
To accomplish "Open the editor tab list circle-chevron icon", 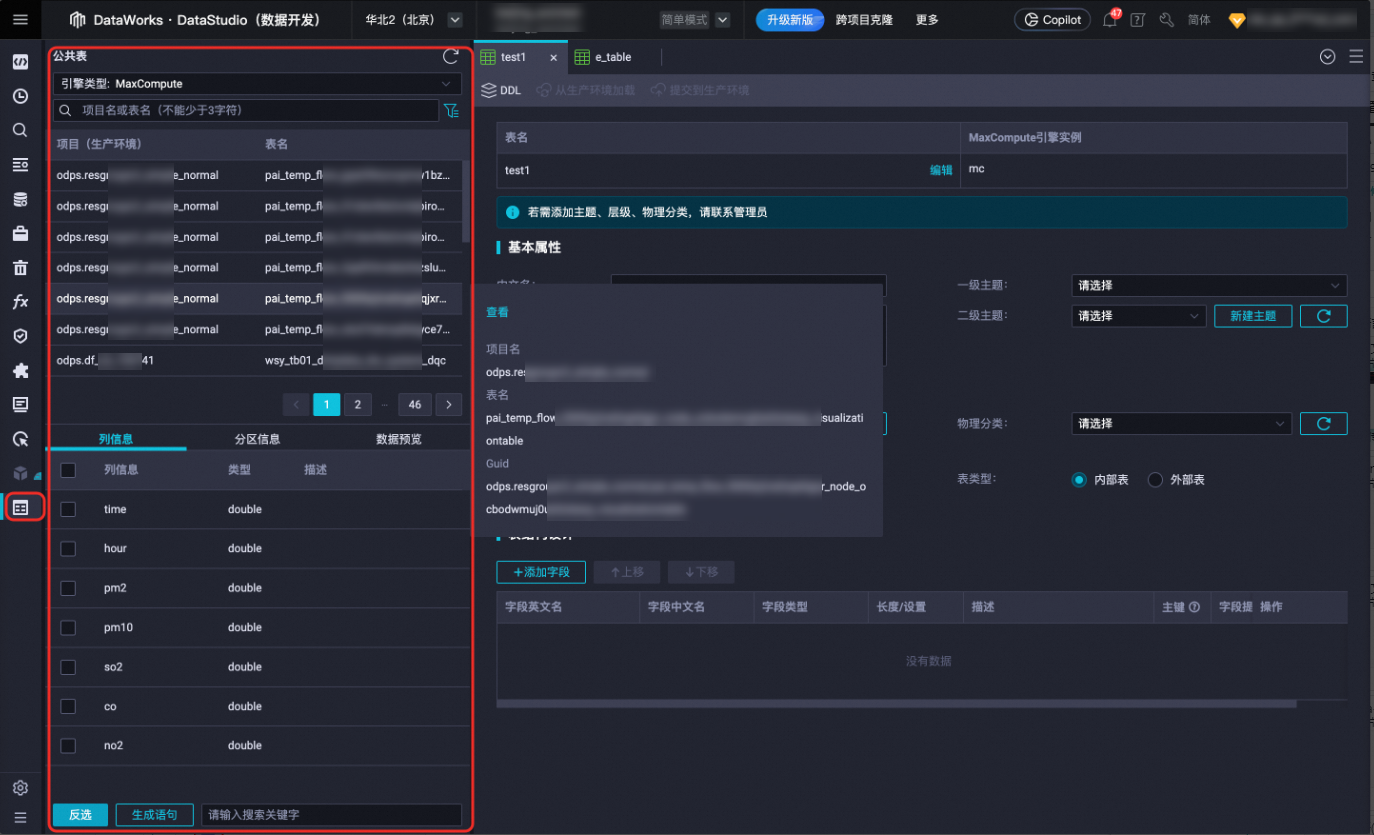I will tap(1328, 57).
